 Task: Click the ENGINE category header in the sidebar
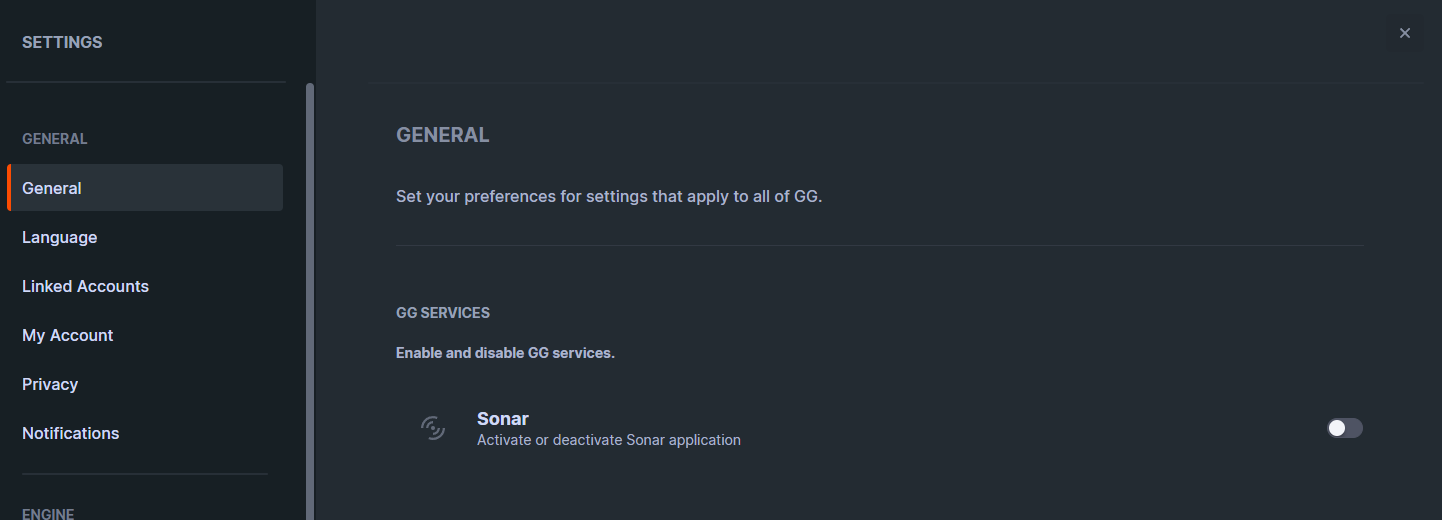pyautogui.click(x=48, y=514)
